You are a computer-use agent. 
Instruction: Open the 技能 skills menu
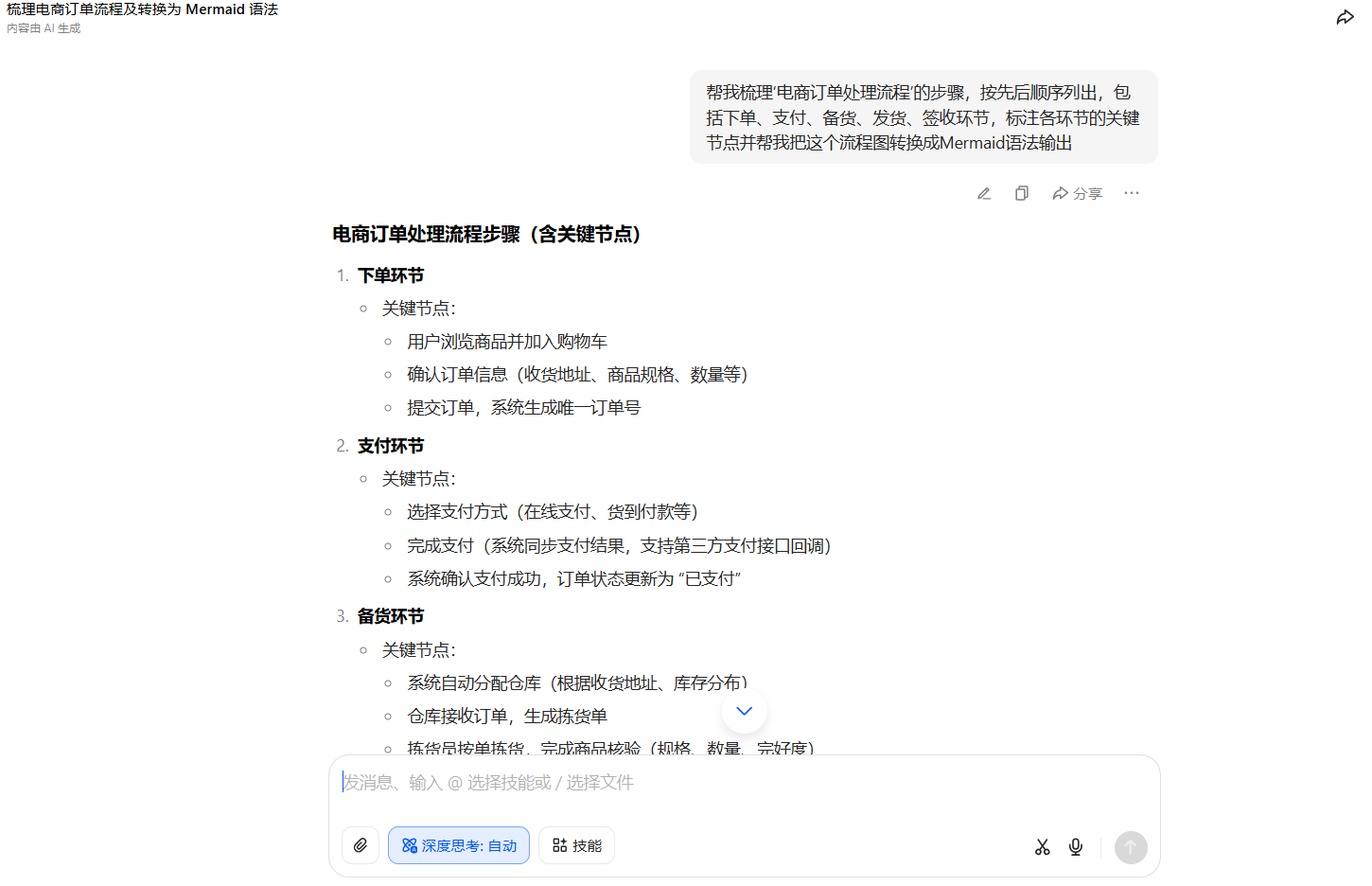pyautogui.click(x=576, y=845)
